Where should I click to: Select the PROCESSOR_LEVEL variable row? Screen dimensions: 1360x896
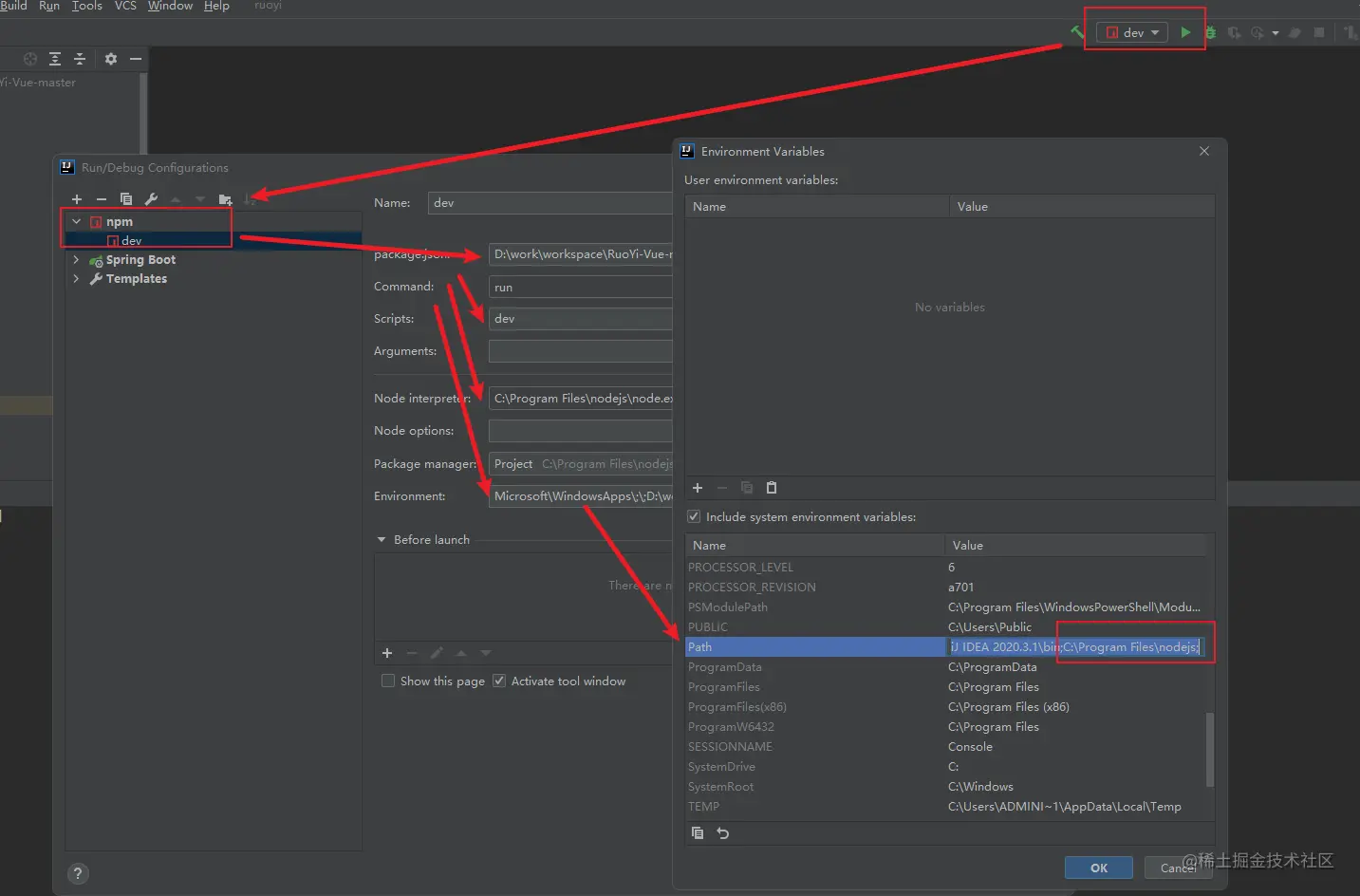coord(945,567)
